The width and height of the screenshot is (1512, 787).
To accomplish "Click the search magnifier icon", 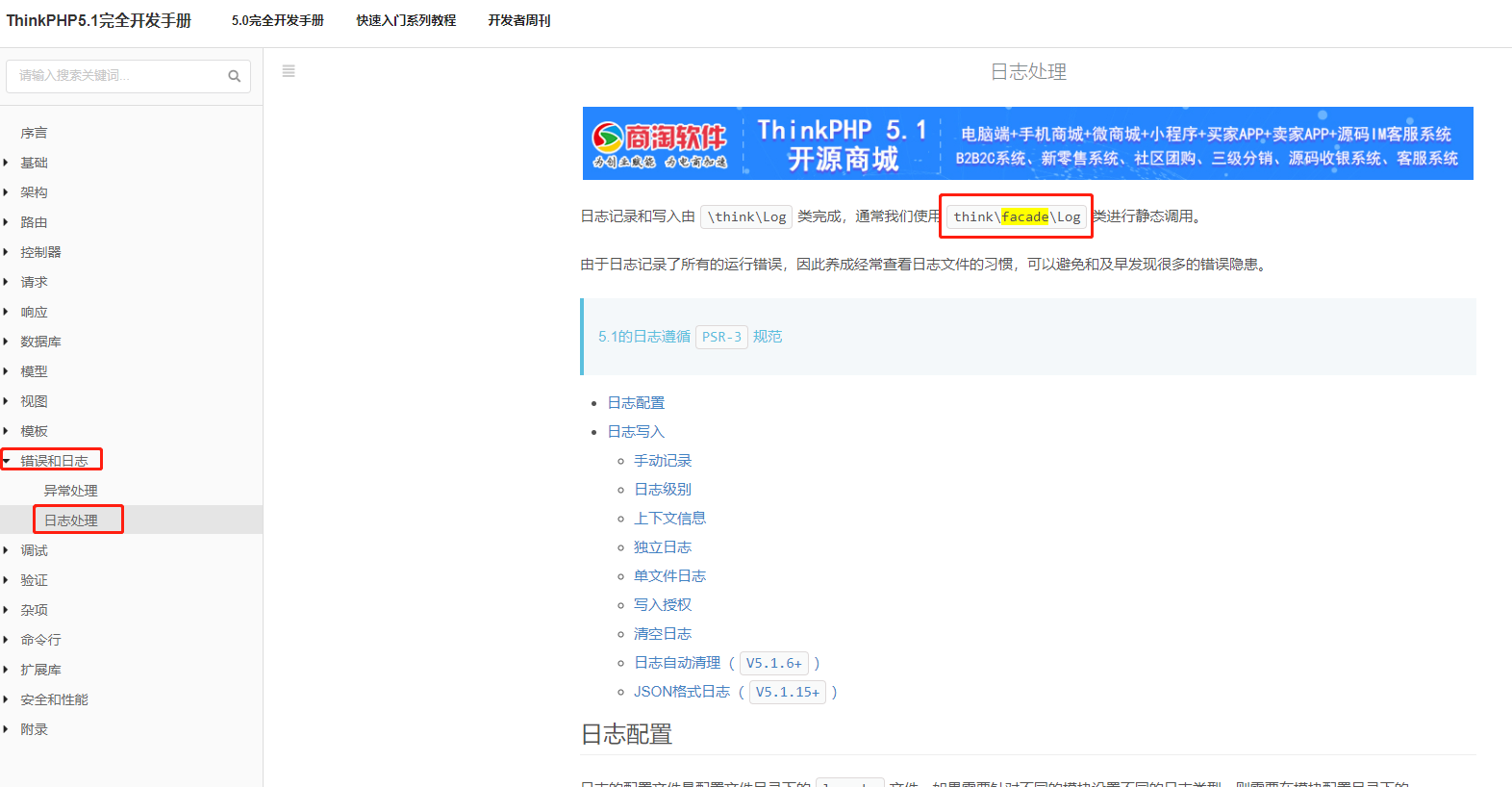I will [x=234, y=76].
